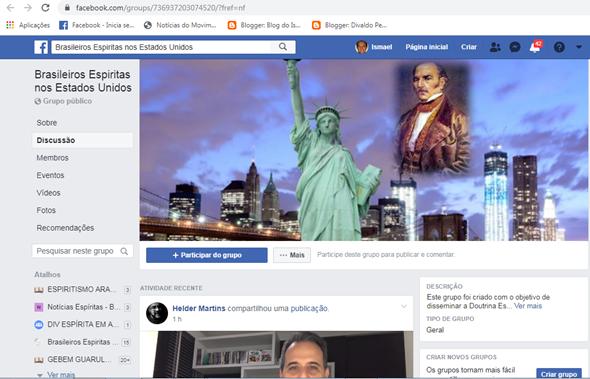Click the magnifying glass search button
This screenshot has width=590, height=379.
click(x=283, y=47)
